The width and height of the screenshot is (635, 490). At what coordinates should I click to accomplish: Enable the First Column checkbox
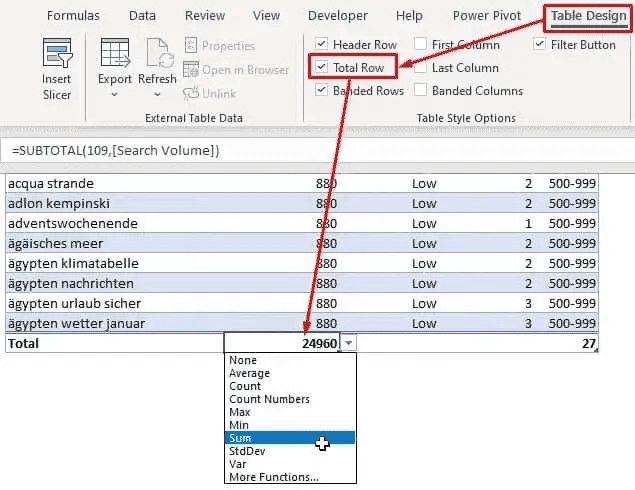(420, 43)
